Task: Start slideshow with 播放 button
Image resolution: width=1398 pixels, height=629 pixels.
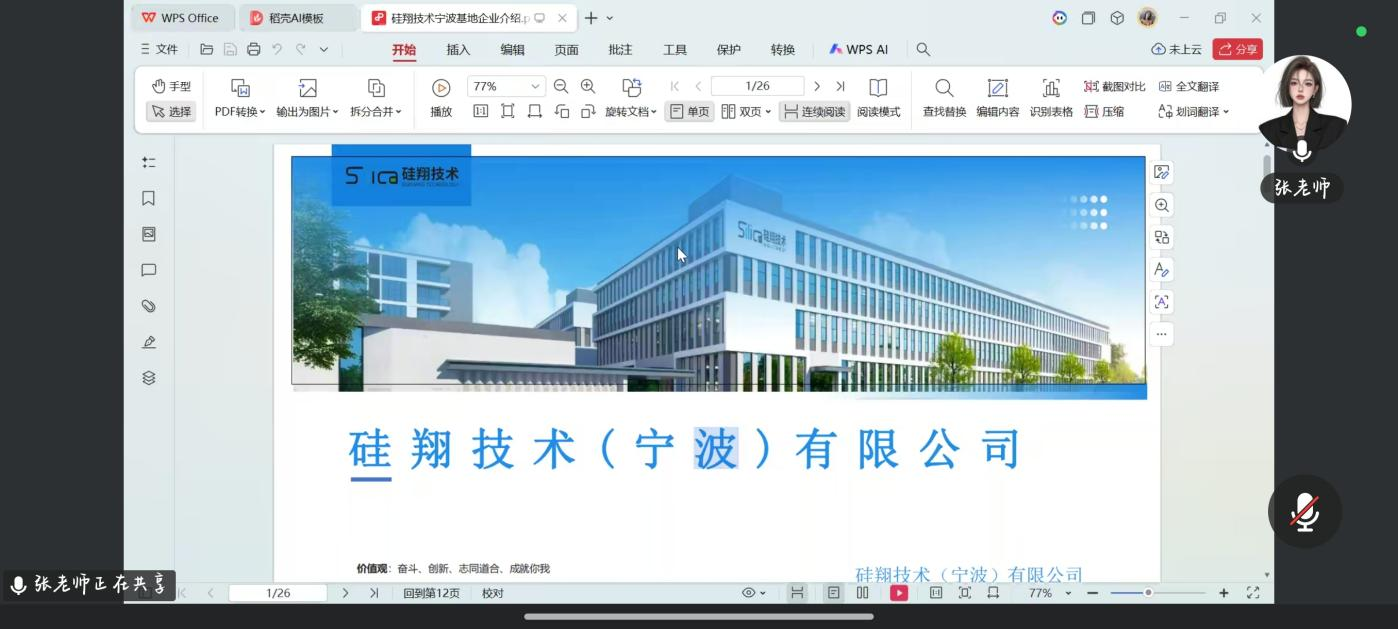Action: (441, 99)
